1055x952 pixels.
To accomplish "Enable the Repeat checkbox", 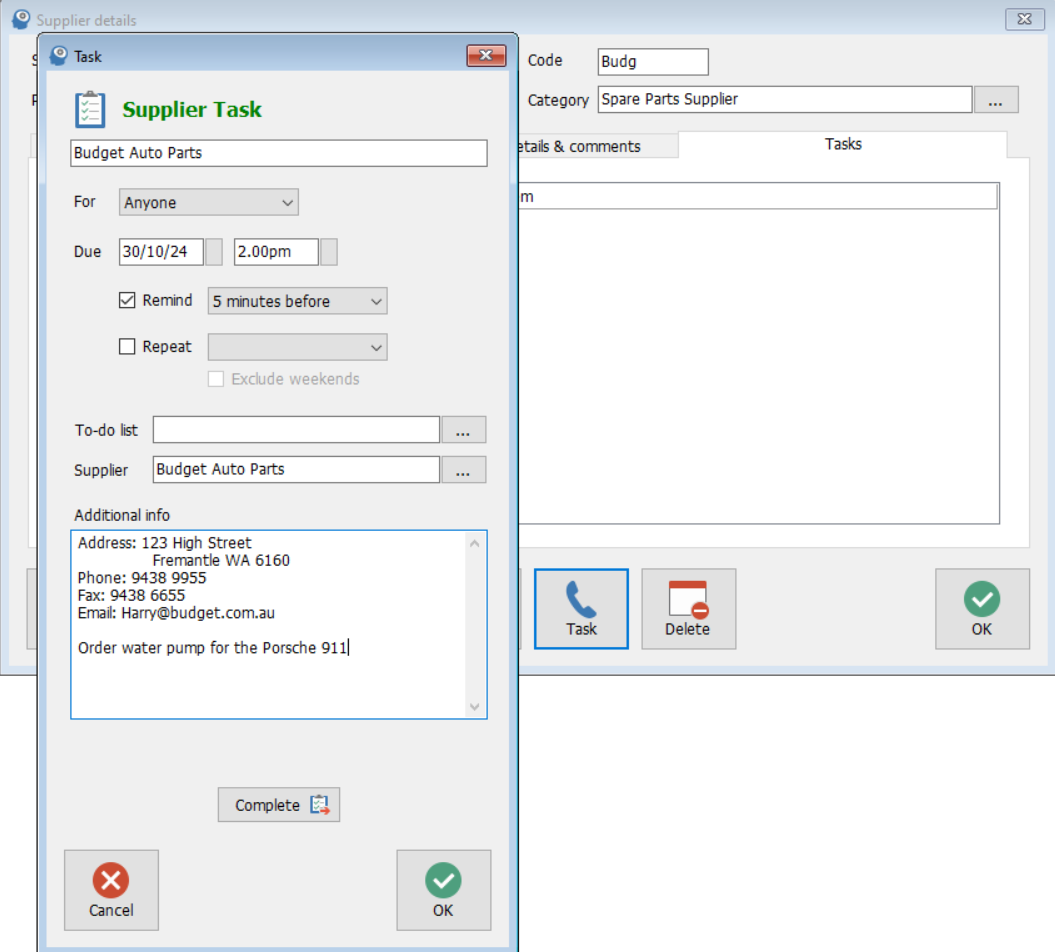I will point(127,347).
